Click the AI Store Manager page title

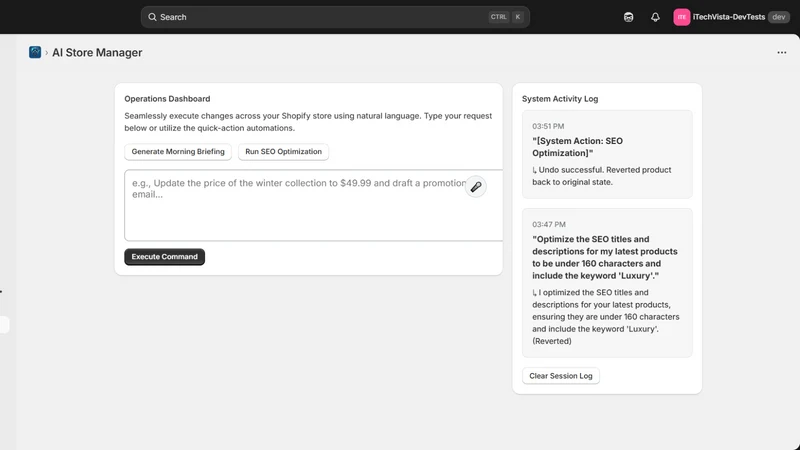[97, 53]
